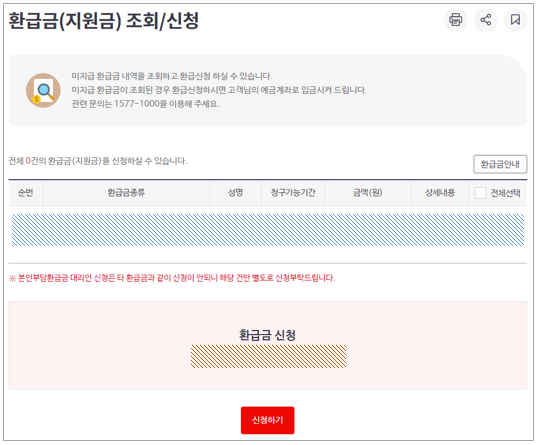
Task: Click the print page icon
Action: [456, 20]
